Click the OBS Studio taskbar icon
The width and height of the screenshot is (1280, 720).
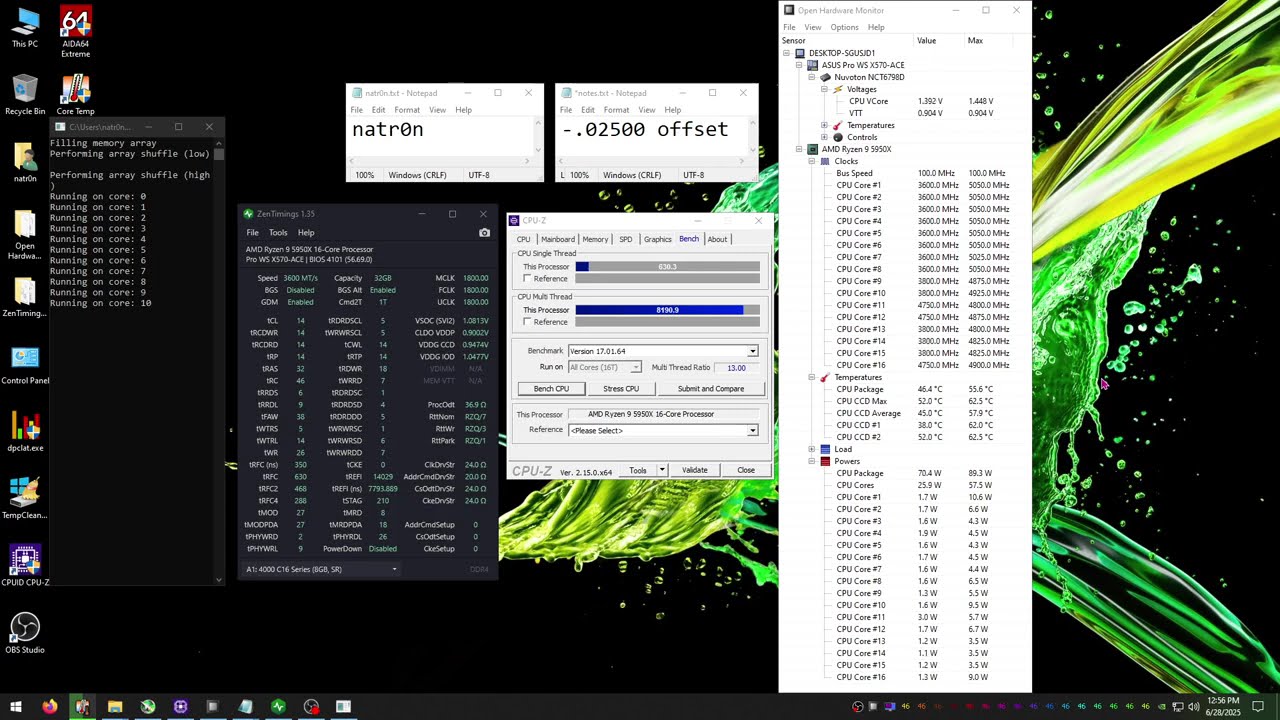tap(311, 706)
